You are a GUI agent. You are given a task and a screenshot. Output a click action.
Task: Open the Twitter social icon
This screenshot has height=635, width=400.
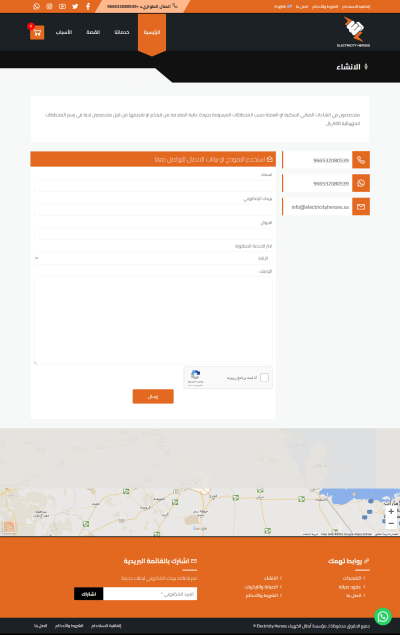click(75, 6)
